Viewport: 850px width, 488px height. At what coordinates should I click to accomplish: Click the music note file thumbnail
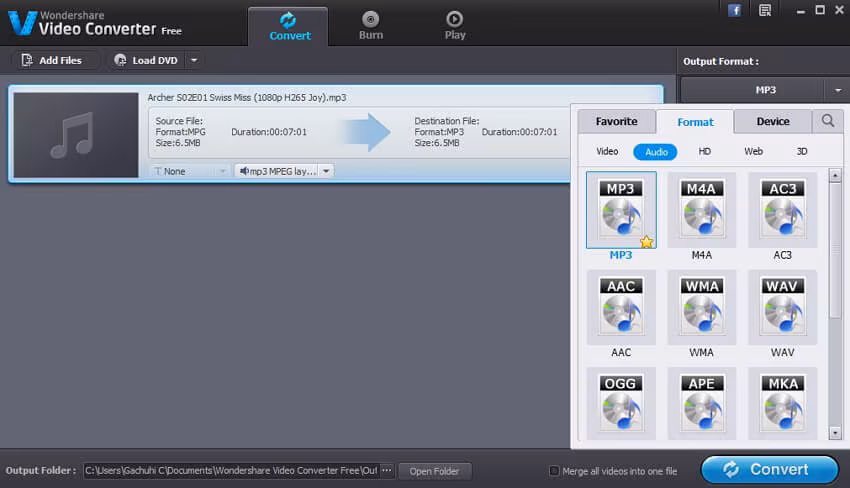(76, 135)
